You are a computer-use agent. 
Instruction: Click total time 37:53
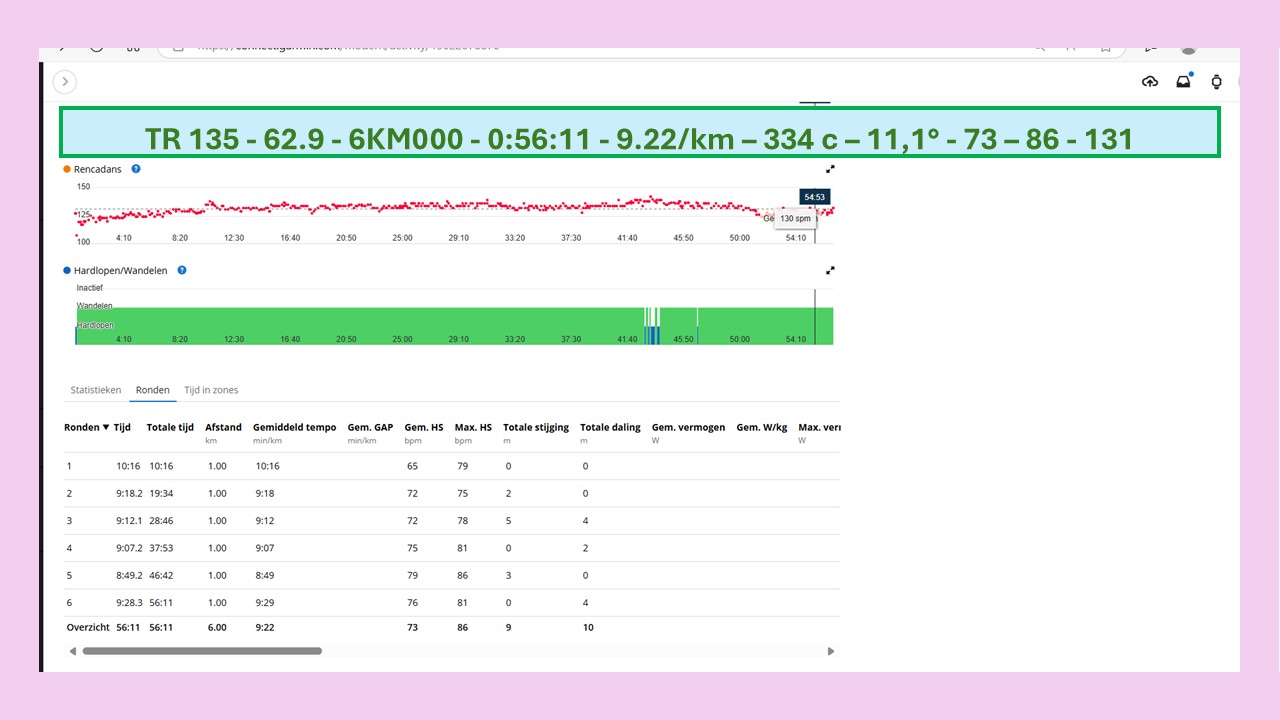point(162,548)
